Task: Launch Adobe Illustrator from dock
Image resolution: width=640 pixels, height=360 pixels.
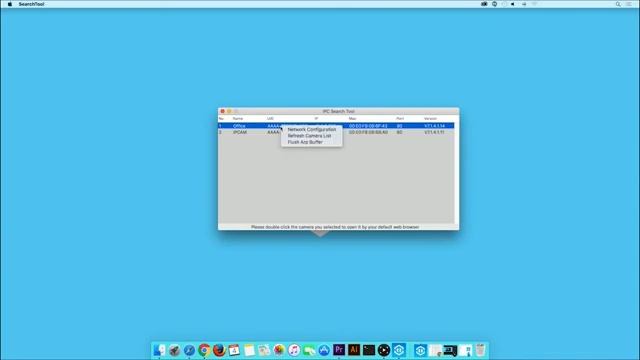Action: 354,350
